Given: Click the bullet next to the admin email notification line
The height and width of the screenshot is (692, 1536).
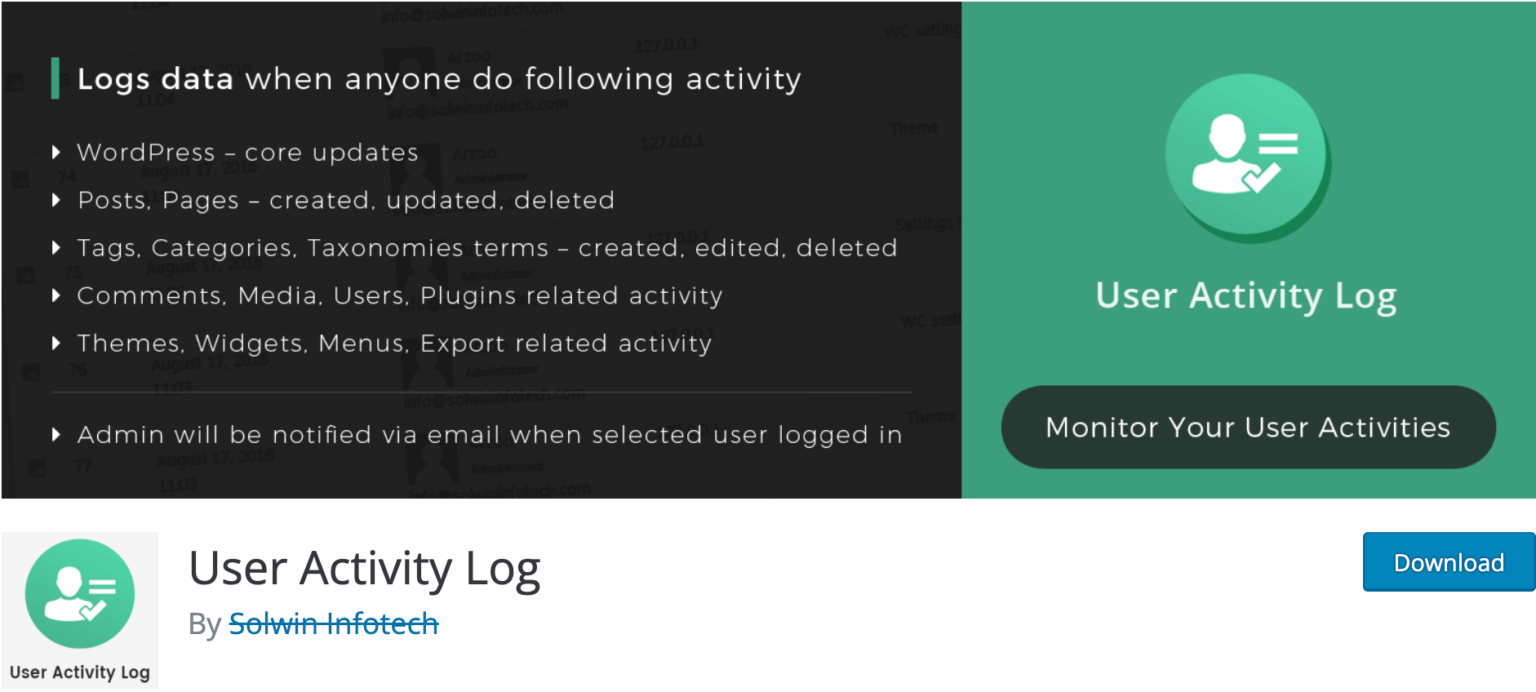Looking at the screenshot, I should coord(56,434).
